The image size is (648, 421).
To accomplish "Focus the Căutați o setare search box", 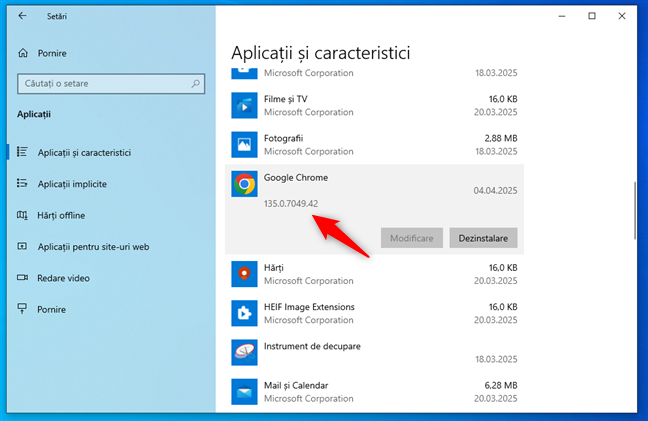I will point(111,83).
